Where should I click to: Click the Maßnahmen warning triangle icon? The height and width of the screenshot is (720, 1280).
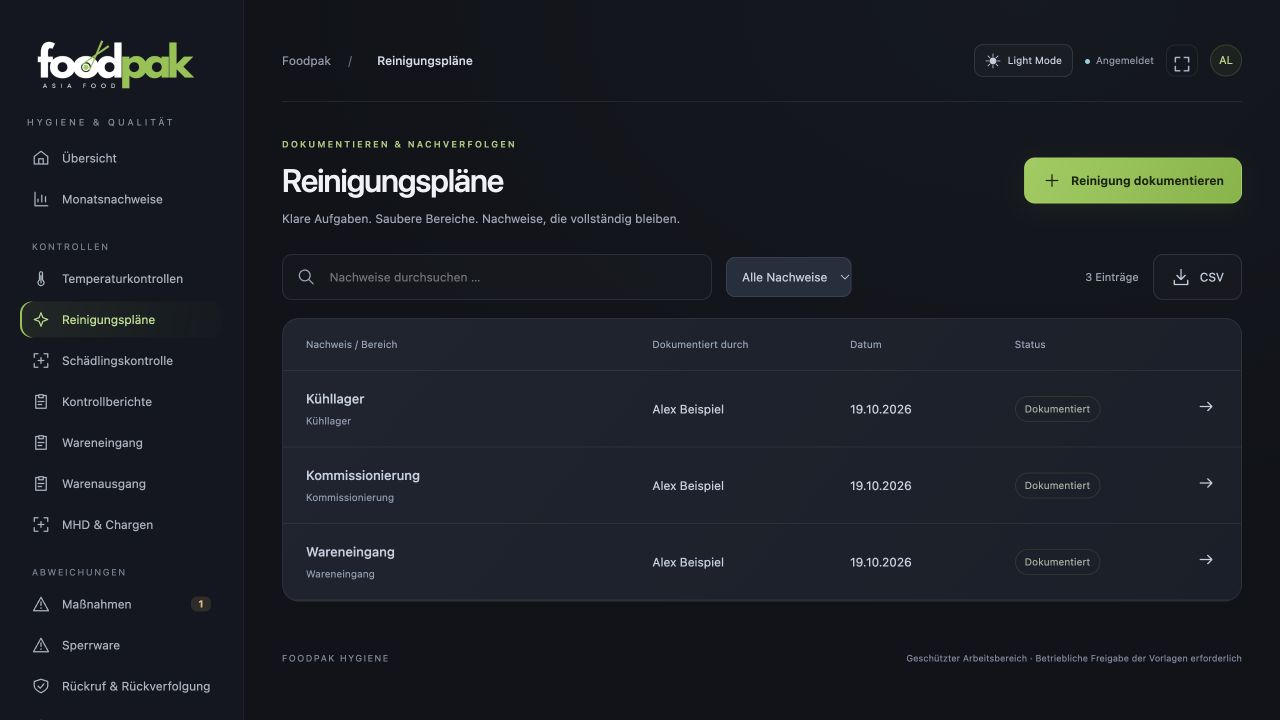[x=41, y=605]
